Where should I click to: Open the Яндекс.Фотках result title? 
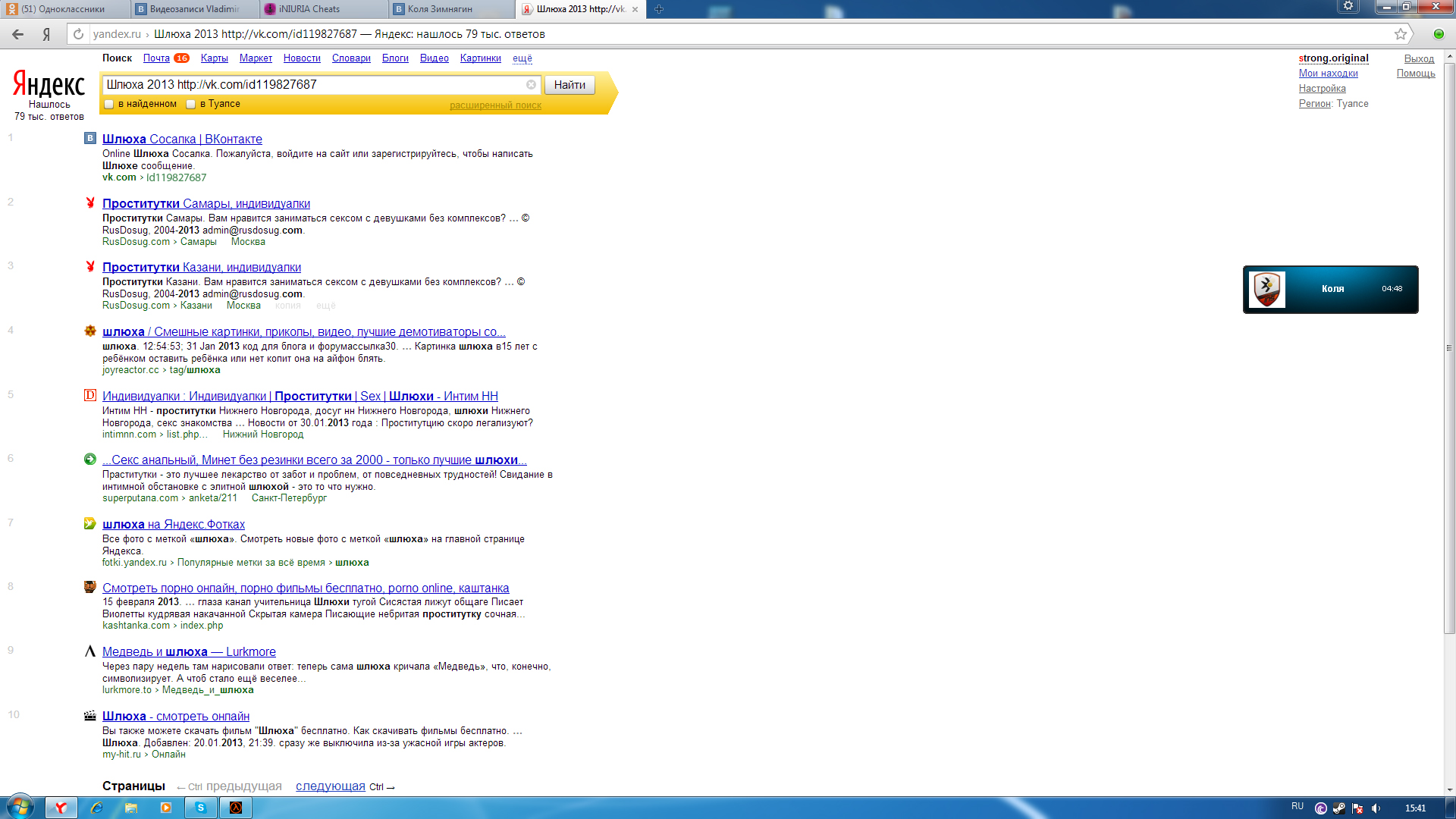(174, 525)
